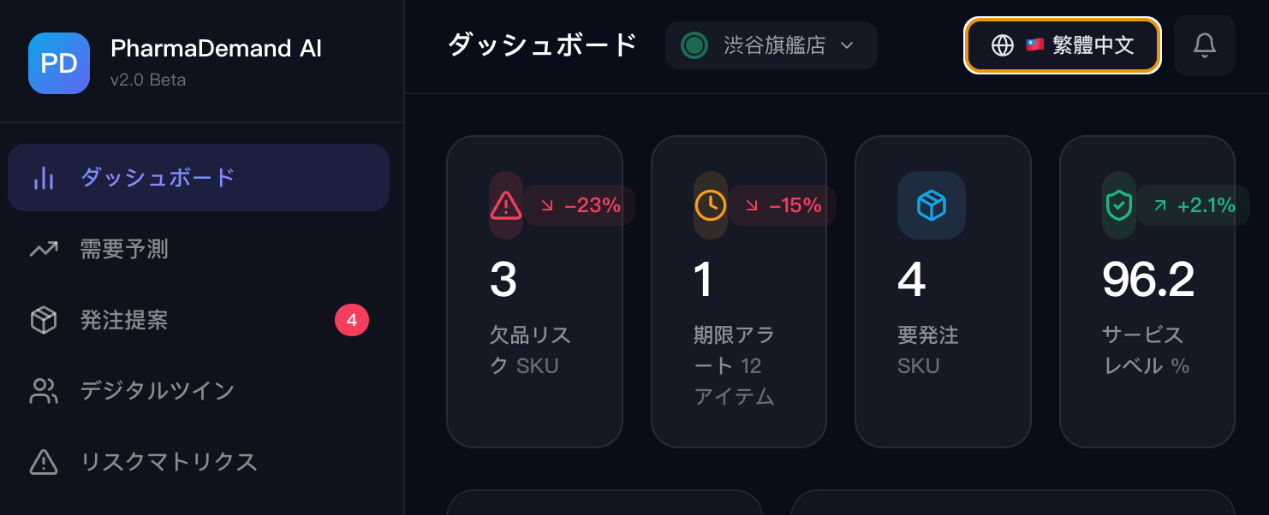Click the bar chart icon beside ダッシュボード
Screen dimensions: 1269x515
coord(44,178)
